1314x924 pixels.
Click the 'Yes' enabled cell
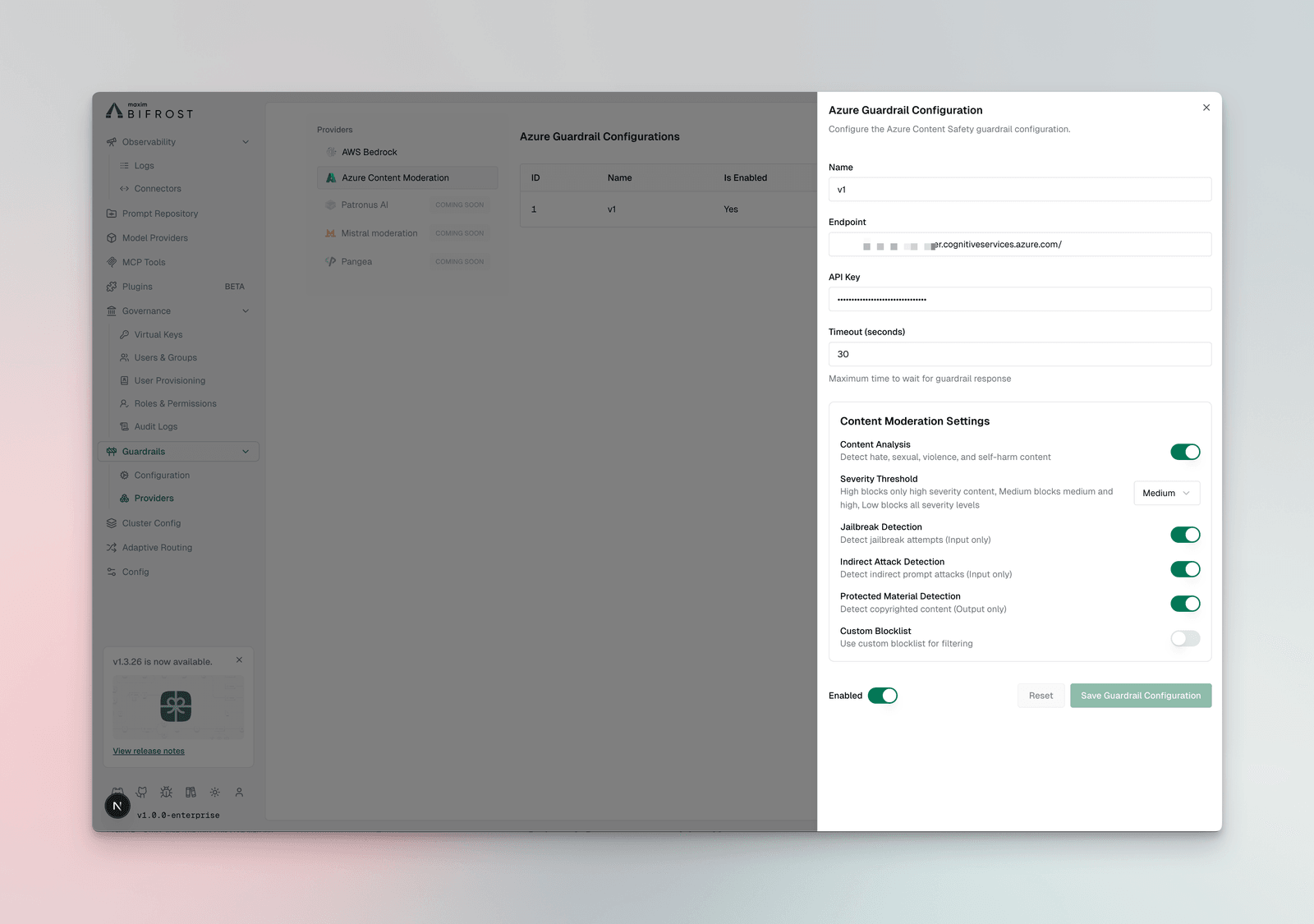click(x=731, y=209)
